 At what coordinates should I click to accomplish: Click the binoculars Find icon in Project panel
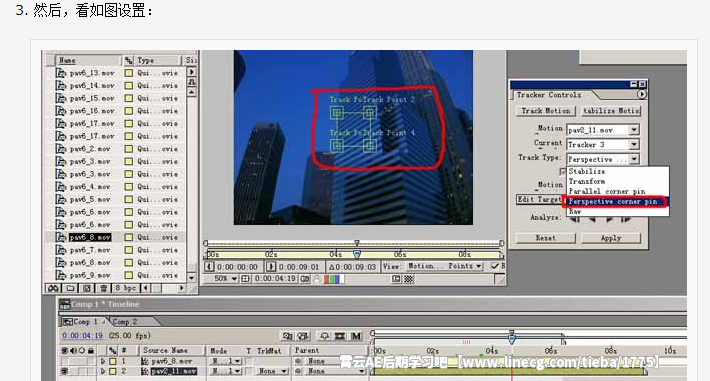(x=53, y=288)
